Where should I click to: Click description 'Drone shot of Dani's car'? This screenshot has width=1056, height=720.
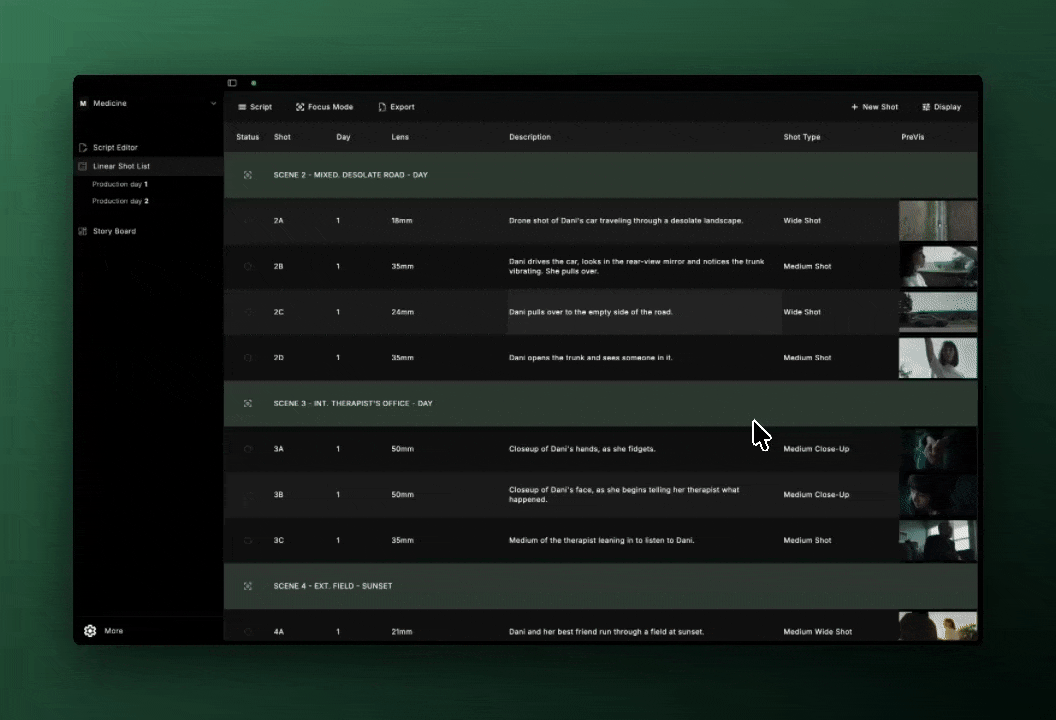coord(626,221)
